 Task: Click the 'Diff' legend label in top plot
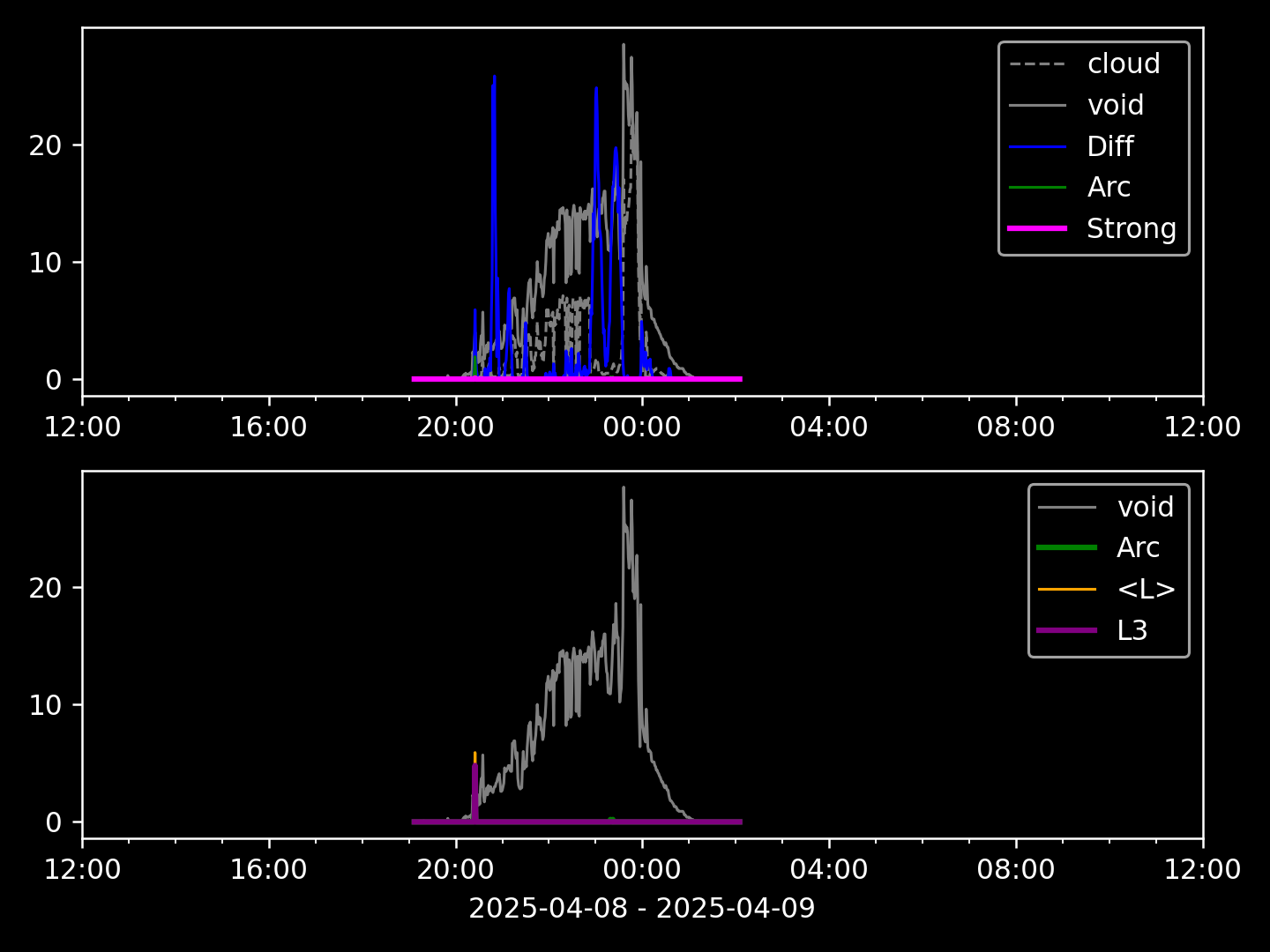tap(1110, 146)
